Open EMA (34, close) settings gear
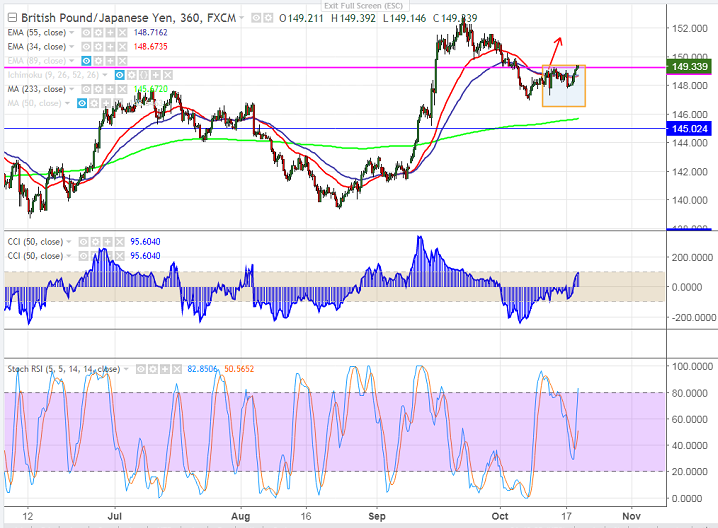Viewport: 718px width, 528px height. click(98, 47)
